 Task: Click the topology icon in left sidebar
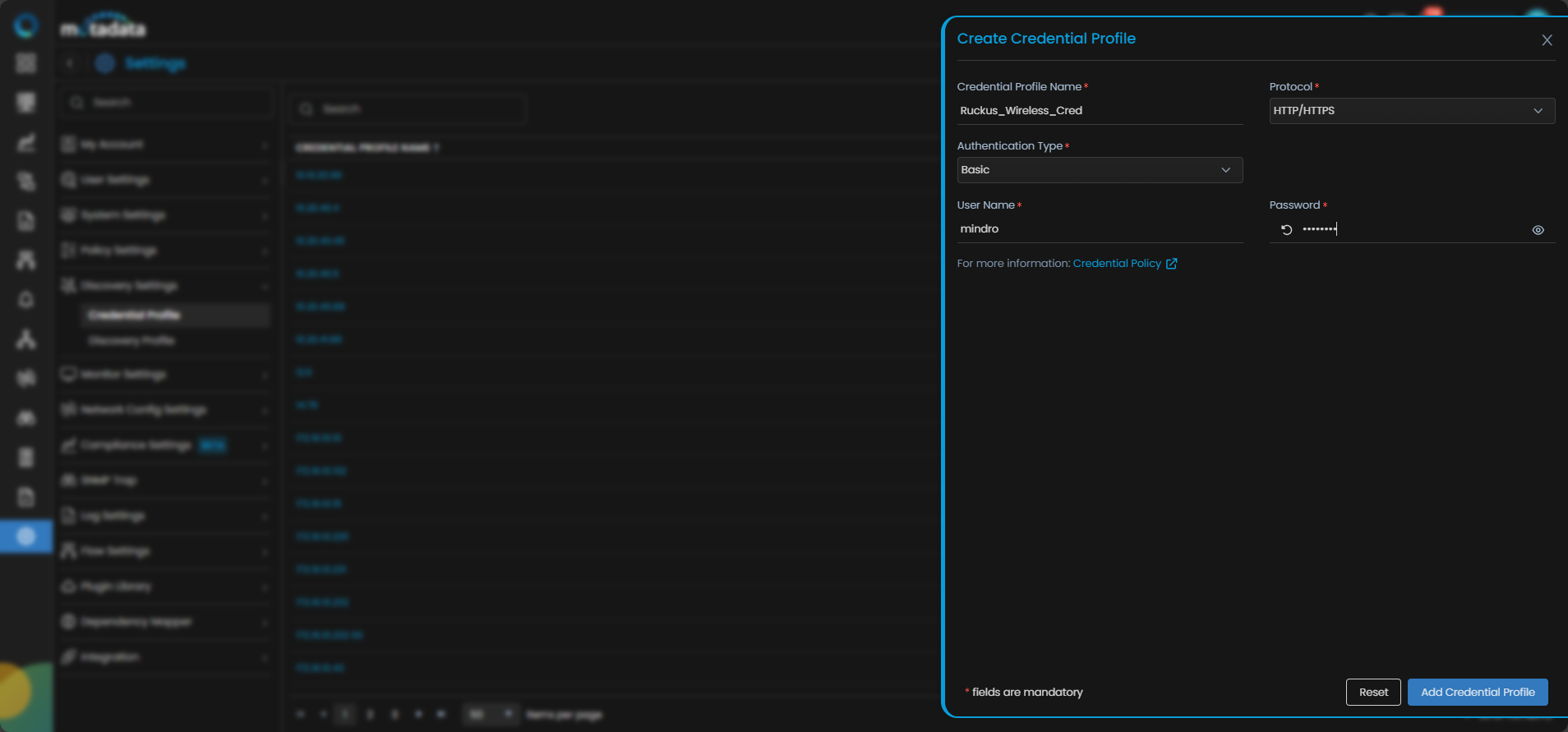(x=26, y=338)
